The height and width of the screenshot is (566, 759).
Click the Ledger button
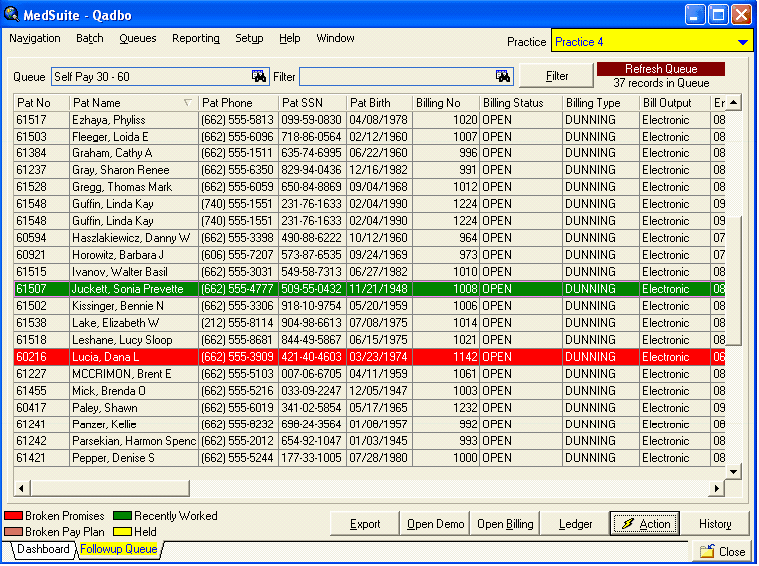(x=575, y=524)
